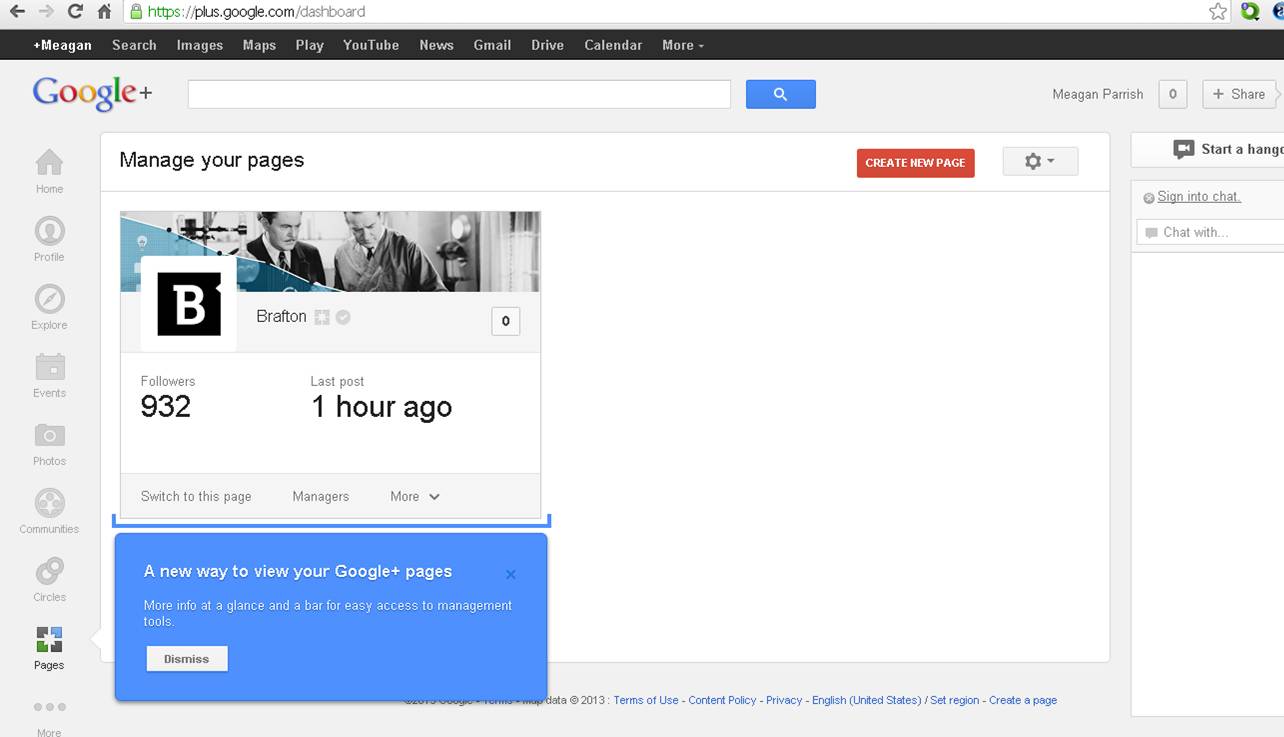This screenshot has width=1284, height=737.
Task: Open the Terms of Use footer link
Action: 646,700
